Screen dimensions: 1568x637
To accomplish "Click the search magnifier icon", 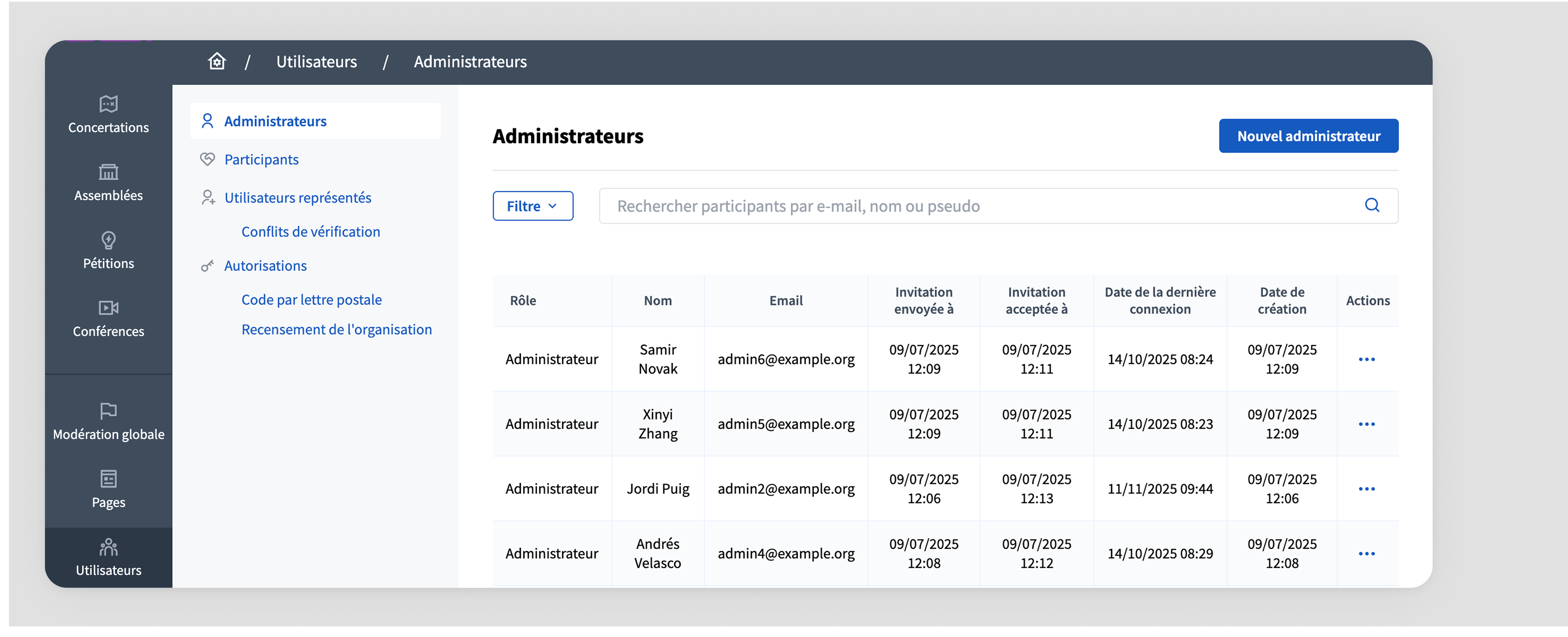I will [x=1372, y=206].
